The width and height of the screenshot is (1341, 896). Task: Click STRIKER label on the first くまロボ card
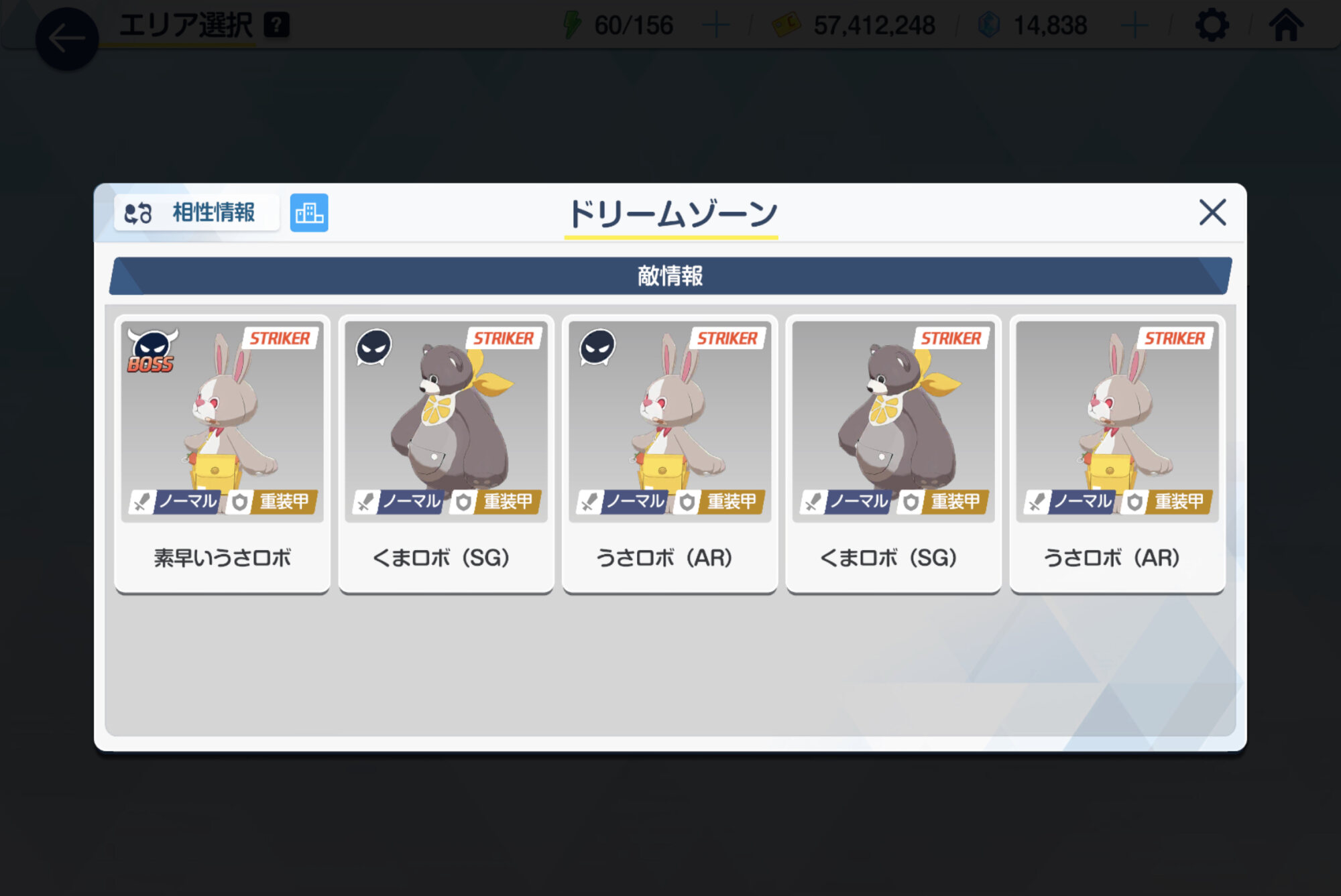[x=504, y=338]
